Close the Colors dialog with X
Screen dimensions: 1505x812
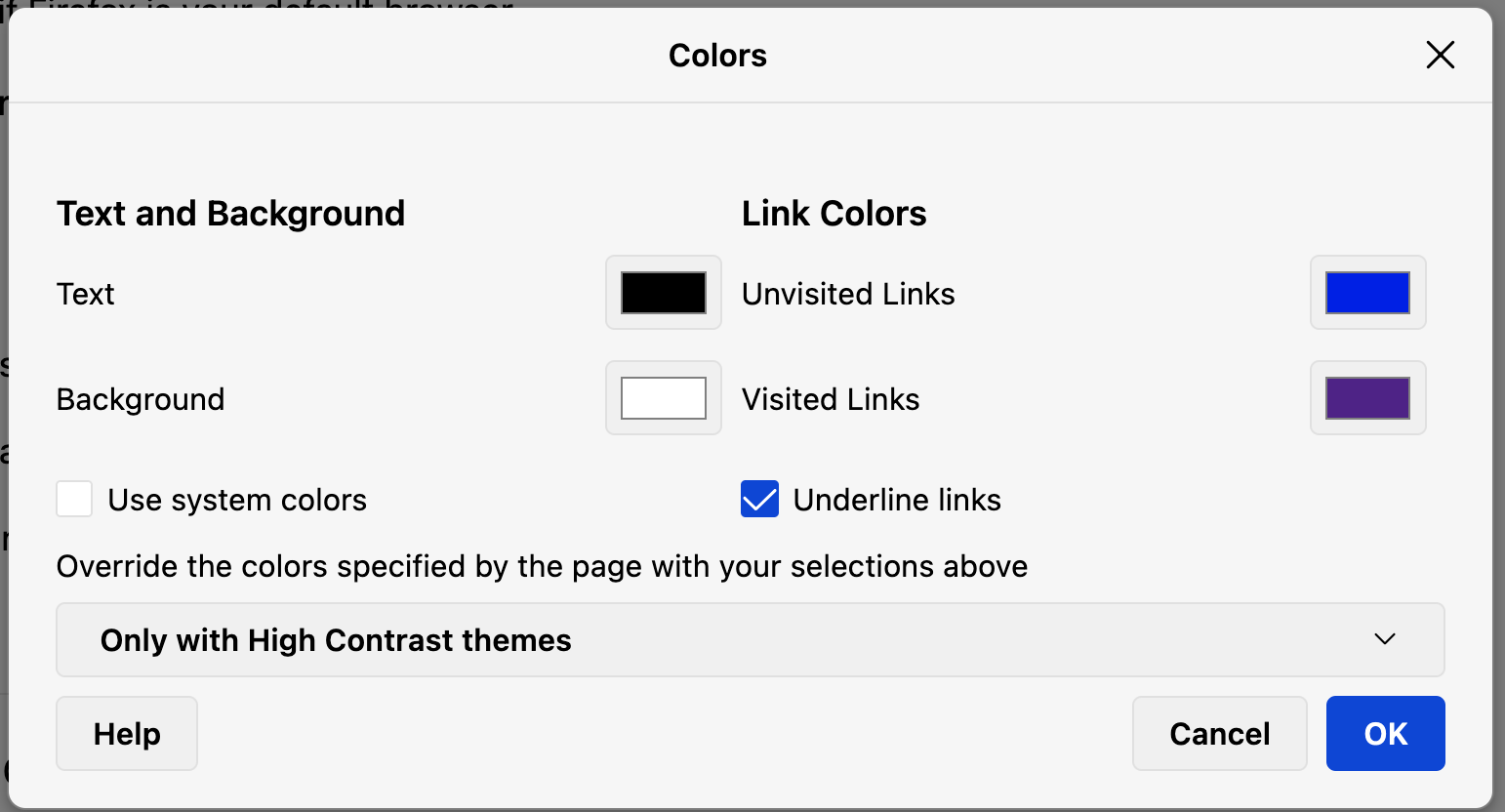point(1440,56)
